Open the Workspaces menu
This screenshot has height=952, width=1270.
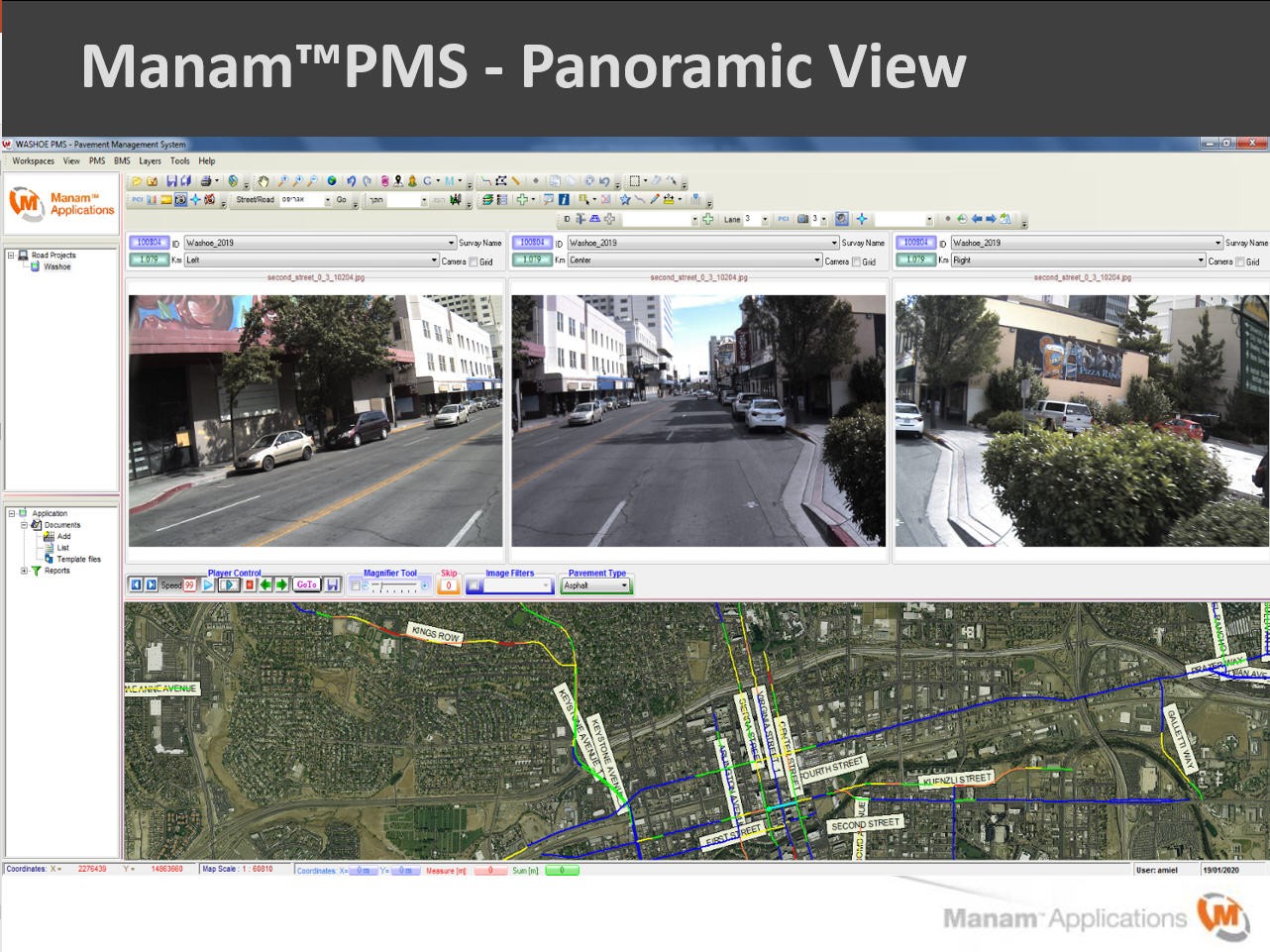pyautogui.click(x=33, y=160)
